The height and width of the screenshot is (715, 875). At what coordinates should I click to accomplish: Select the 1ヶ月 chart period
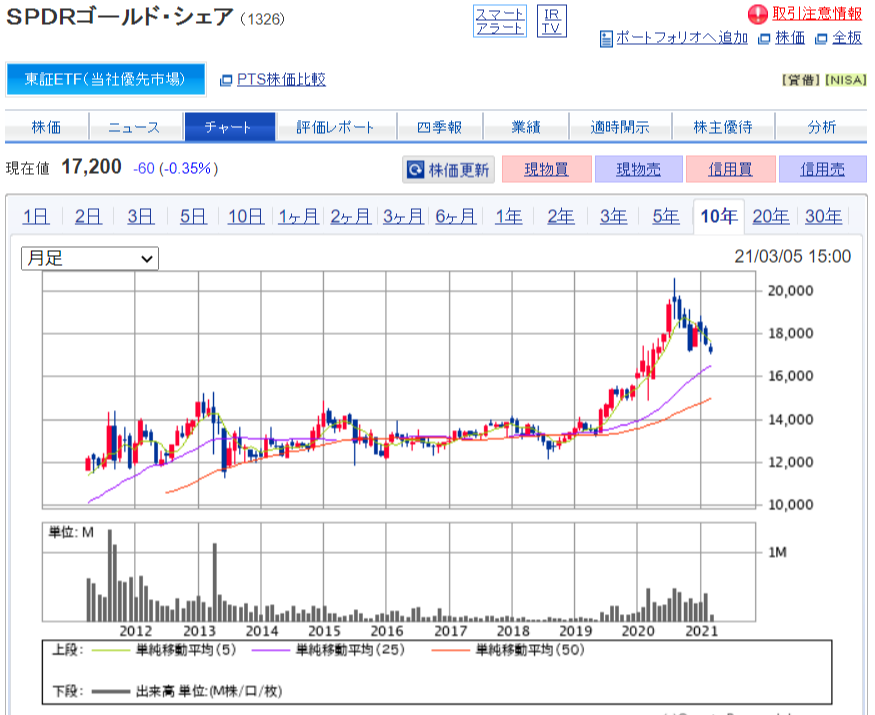[298, 216]
